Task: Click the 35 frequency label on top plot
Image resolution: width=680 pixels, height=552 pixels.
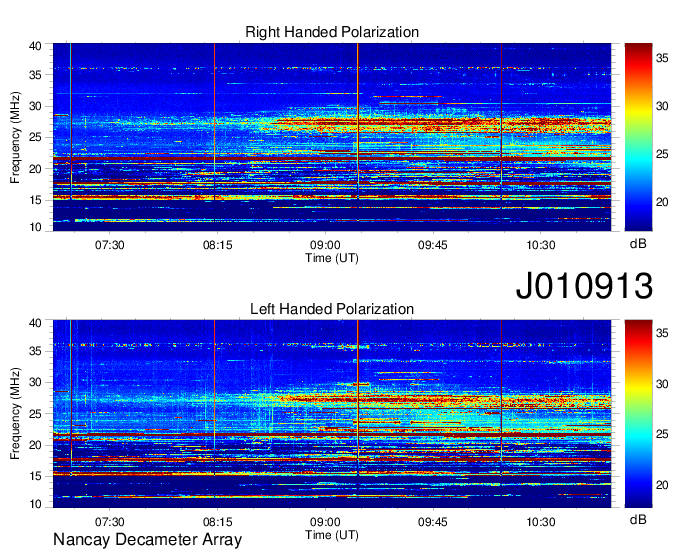Action: (35, 75)
